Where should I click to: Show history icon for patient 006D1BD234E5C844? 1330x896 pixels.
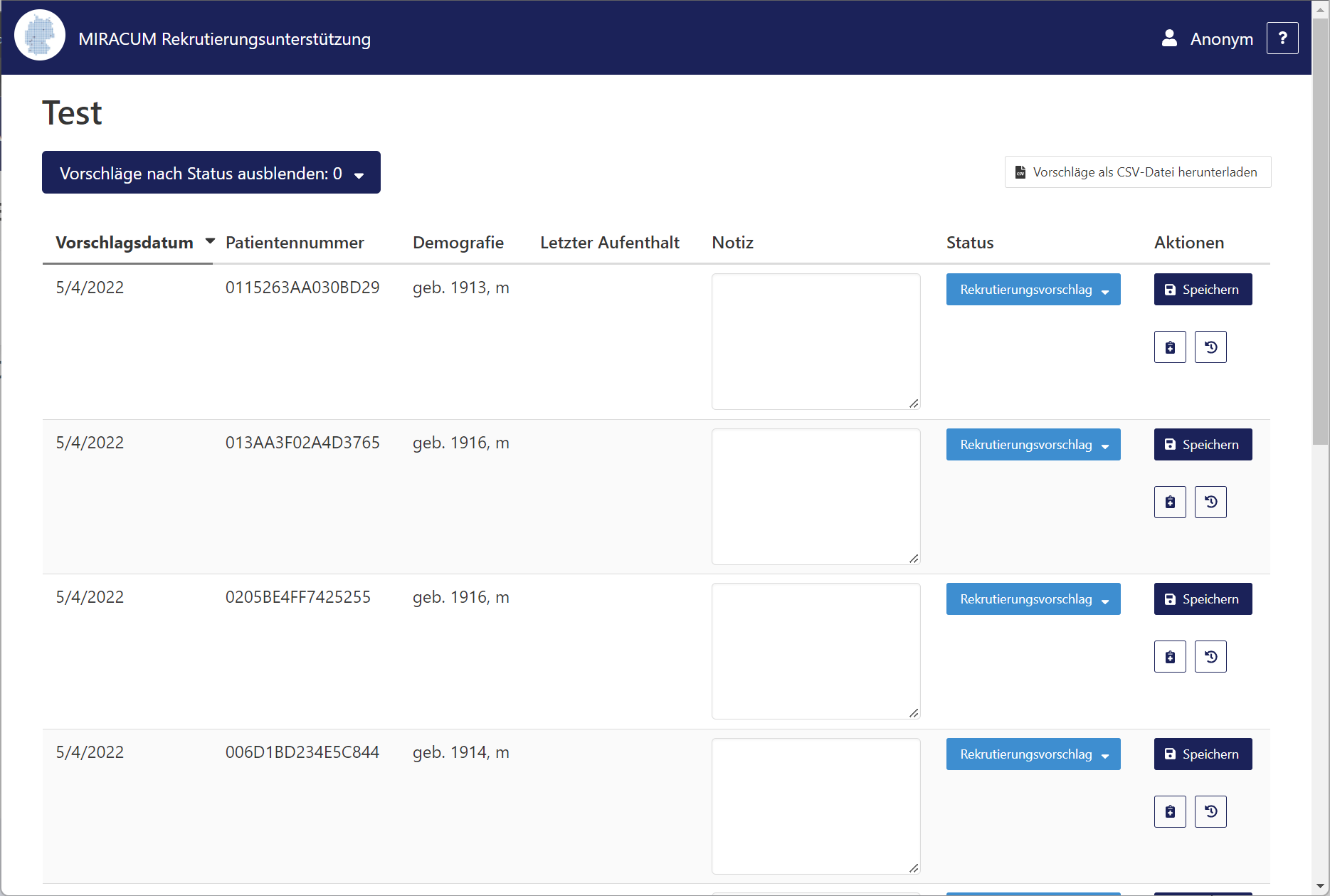pyautogui.click(x=1210, y=812)
